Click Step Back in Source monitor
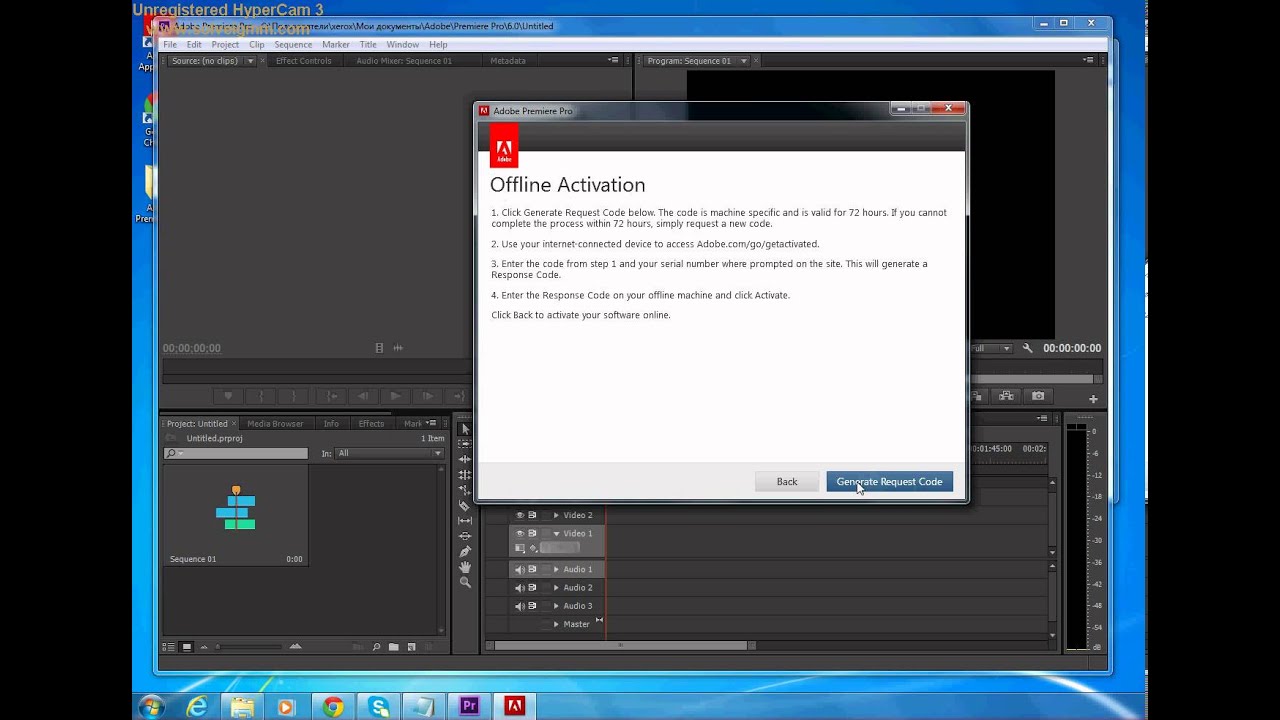This screenshot has height=720, width=1280. (x=362, y=396)
